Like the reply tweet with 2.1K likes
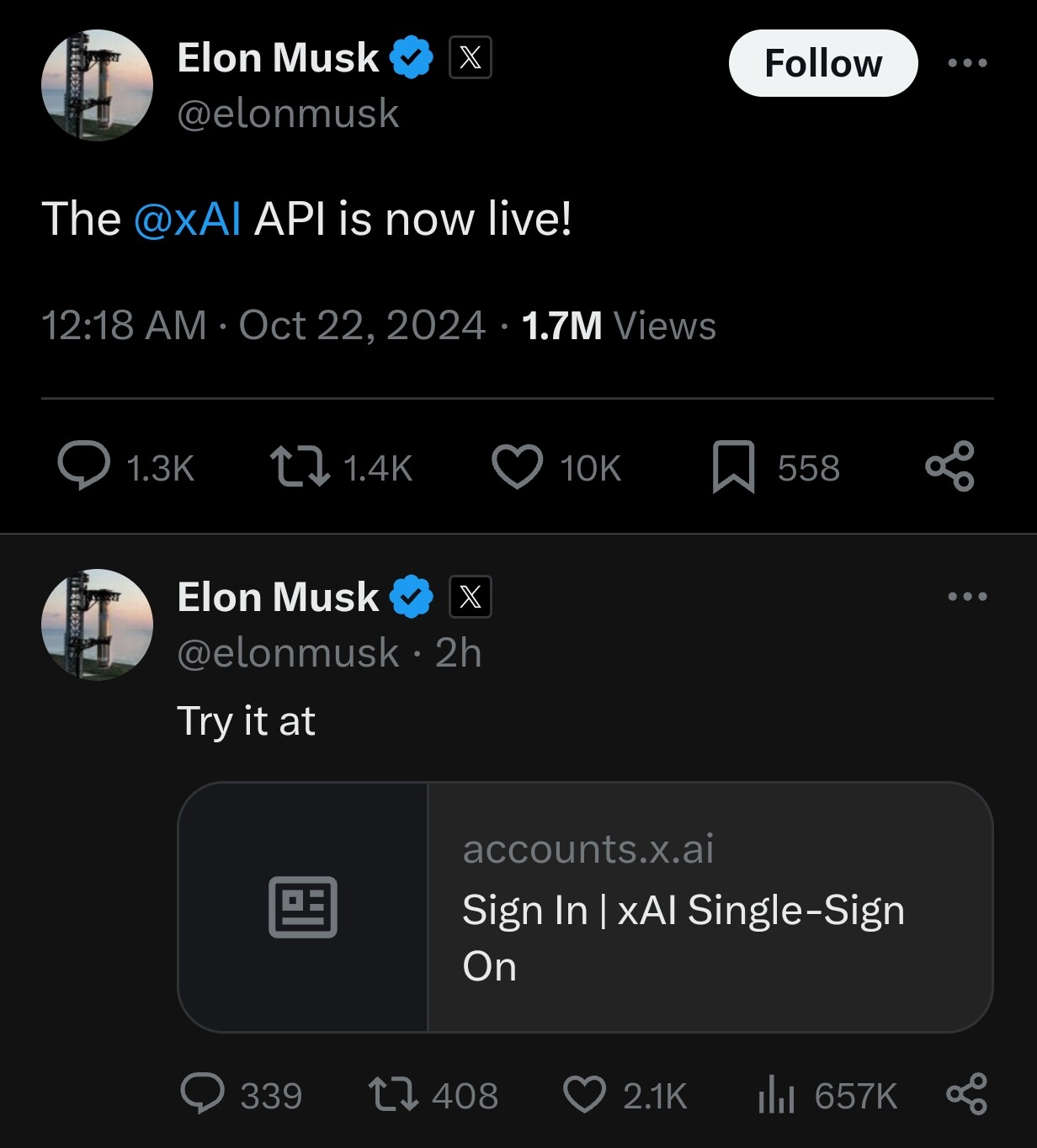The height and width of the screenshot is (1148, 1037). (x=584, y=1095)
